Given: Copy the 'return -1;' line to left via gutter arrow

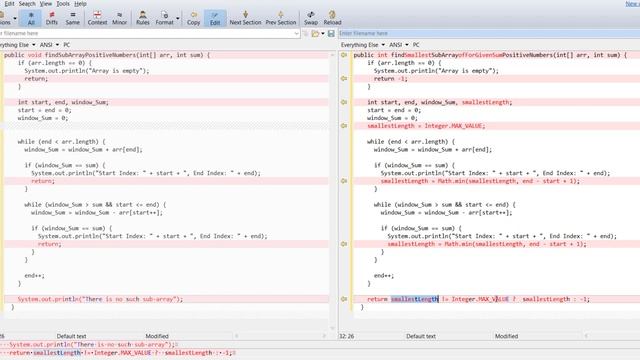Looking at the screenshot, I should click(344, 78).
